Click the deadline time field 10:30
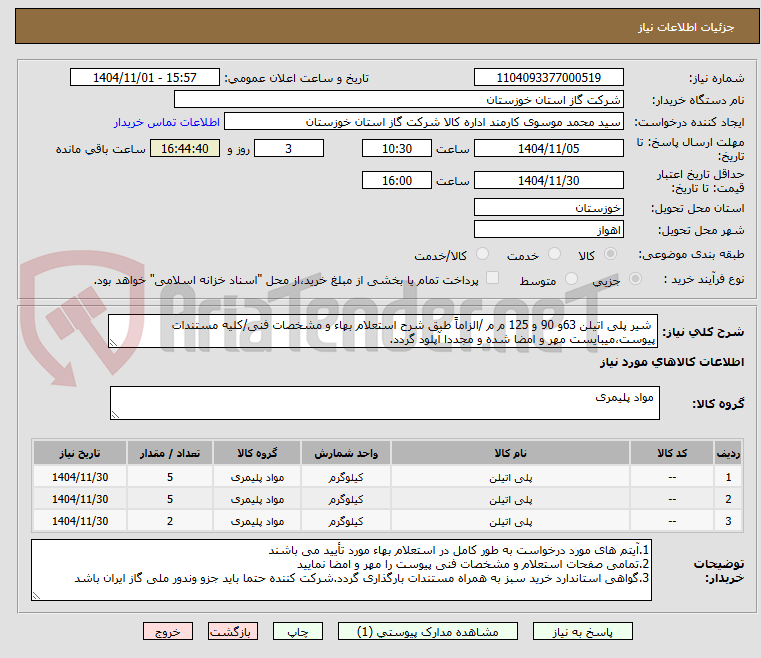 tap(397, 148)
